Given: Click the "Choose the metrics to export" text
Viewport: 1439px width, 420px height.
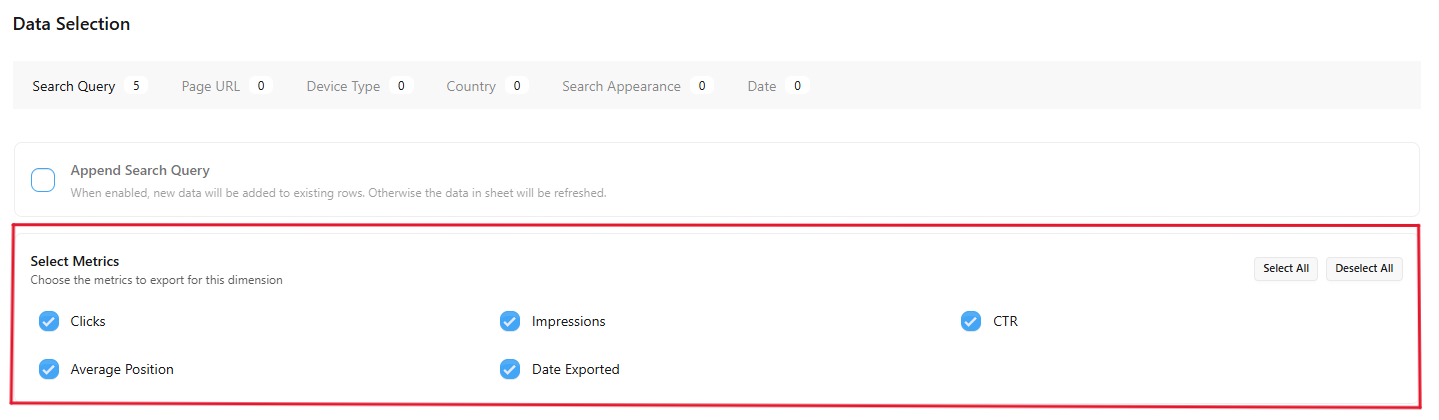Looking at the screenshot, I should 156,280.
